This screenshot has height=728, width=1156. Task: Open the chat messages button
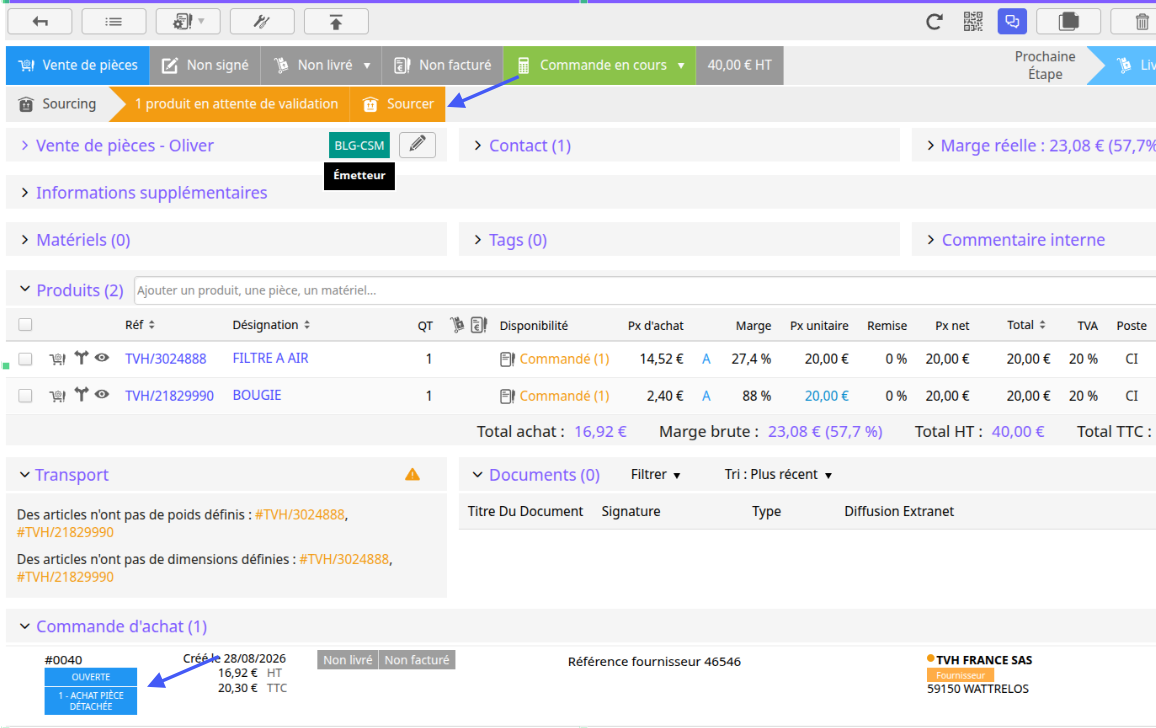click(1012, 21)
